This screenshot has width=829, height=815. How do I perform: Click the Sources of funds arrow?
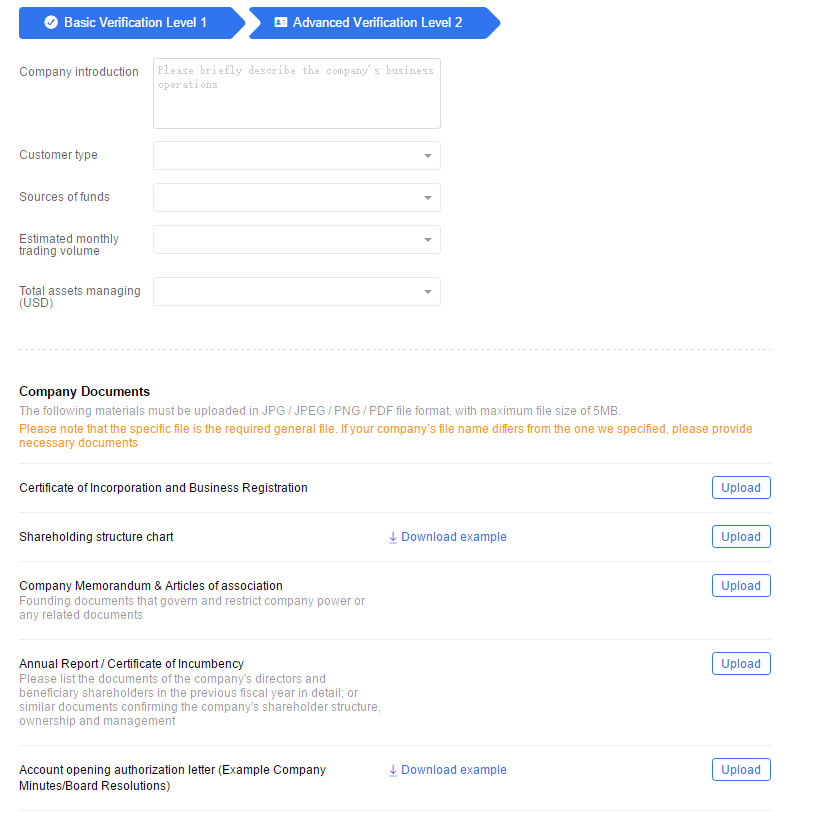[428, 198]
